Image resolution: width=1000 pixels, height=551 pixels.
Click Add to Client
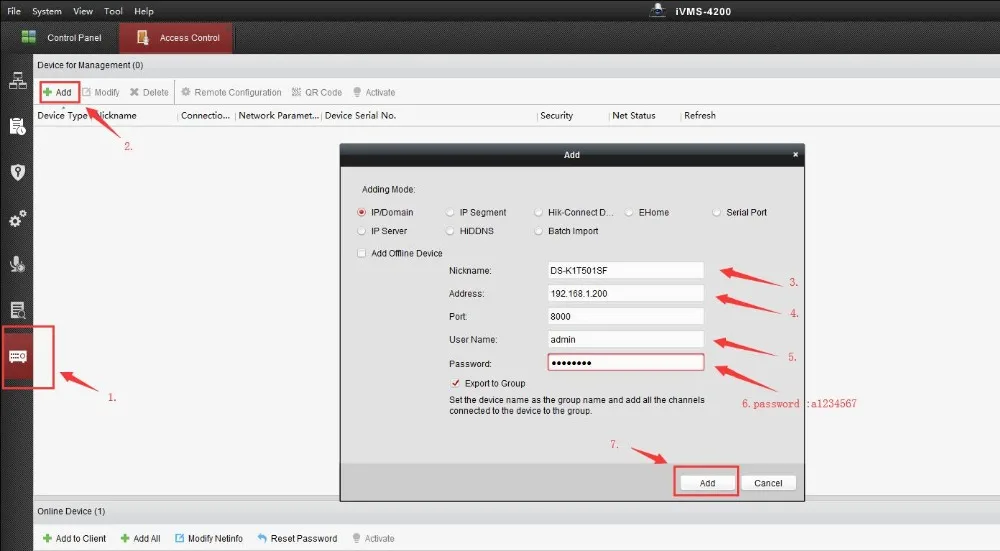click(75, 538)
